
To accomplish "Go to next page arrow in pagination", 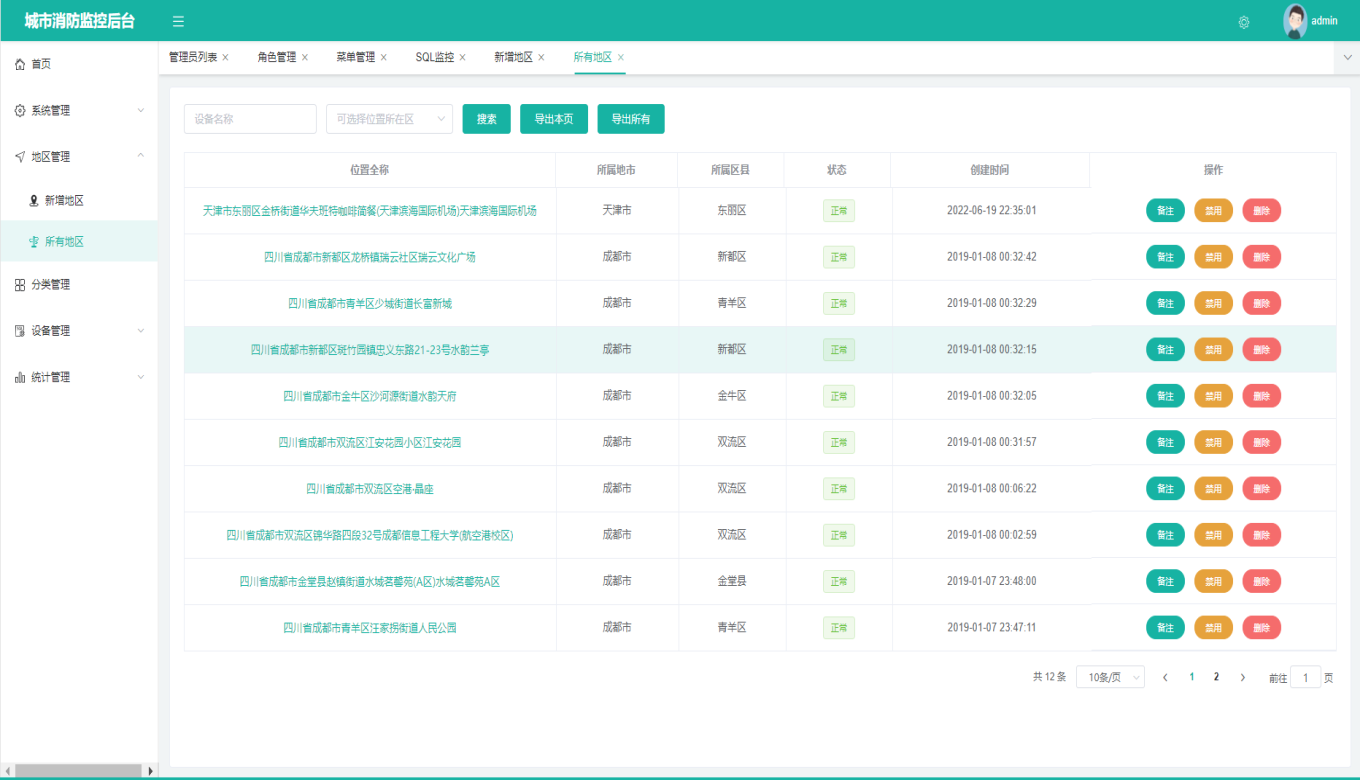I will 1243,677.
